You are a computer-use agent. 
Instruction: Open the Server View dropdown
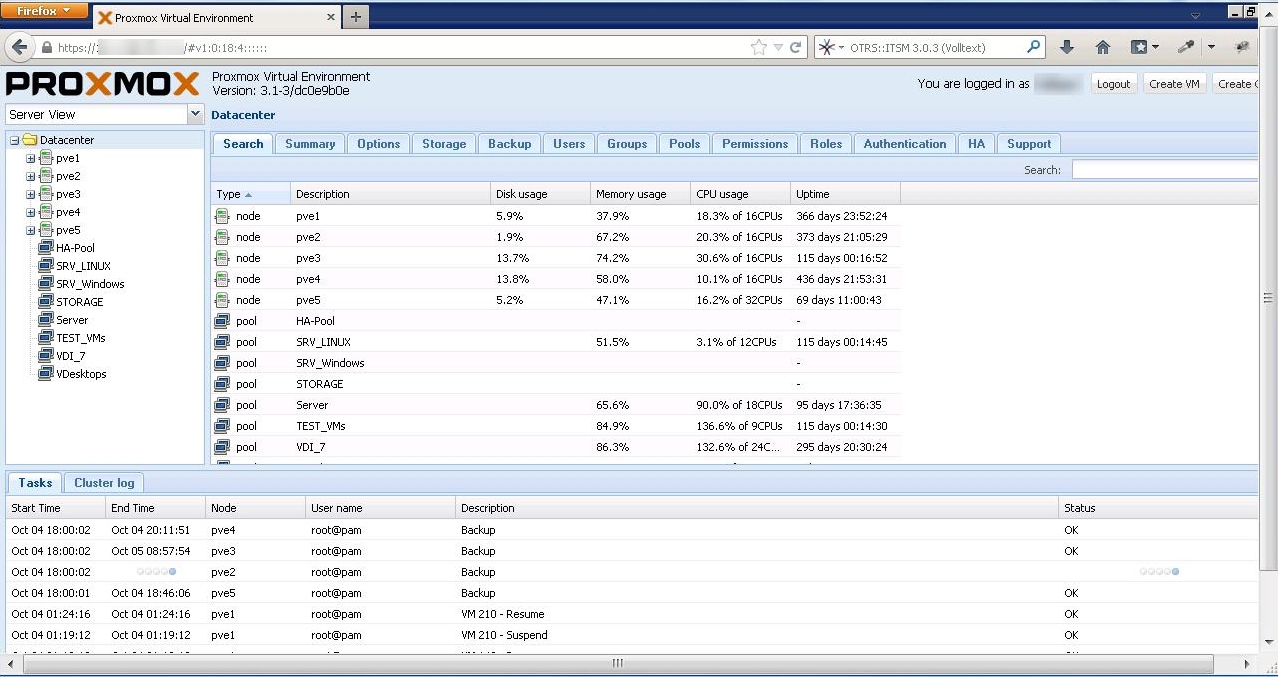point(195,114)
